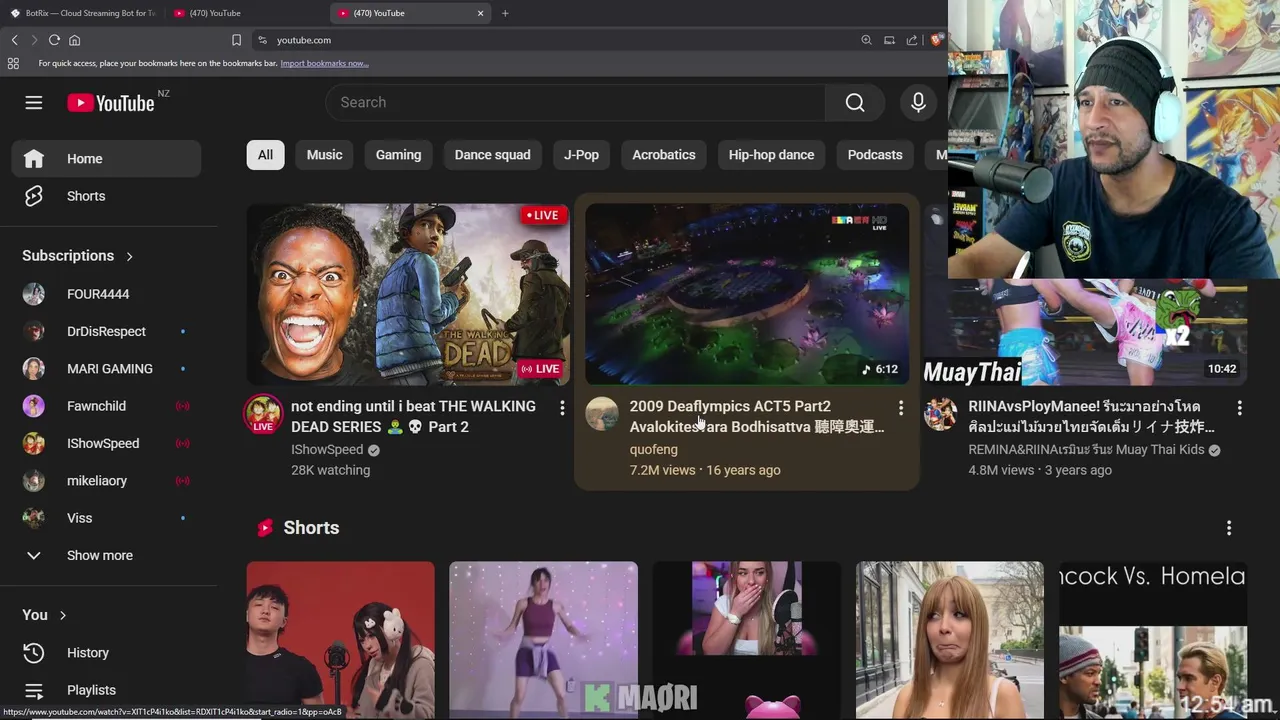Expand Show more subscriptions

tap(106, 556)
